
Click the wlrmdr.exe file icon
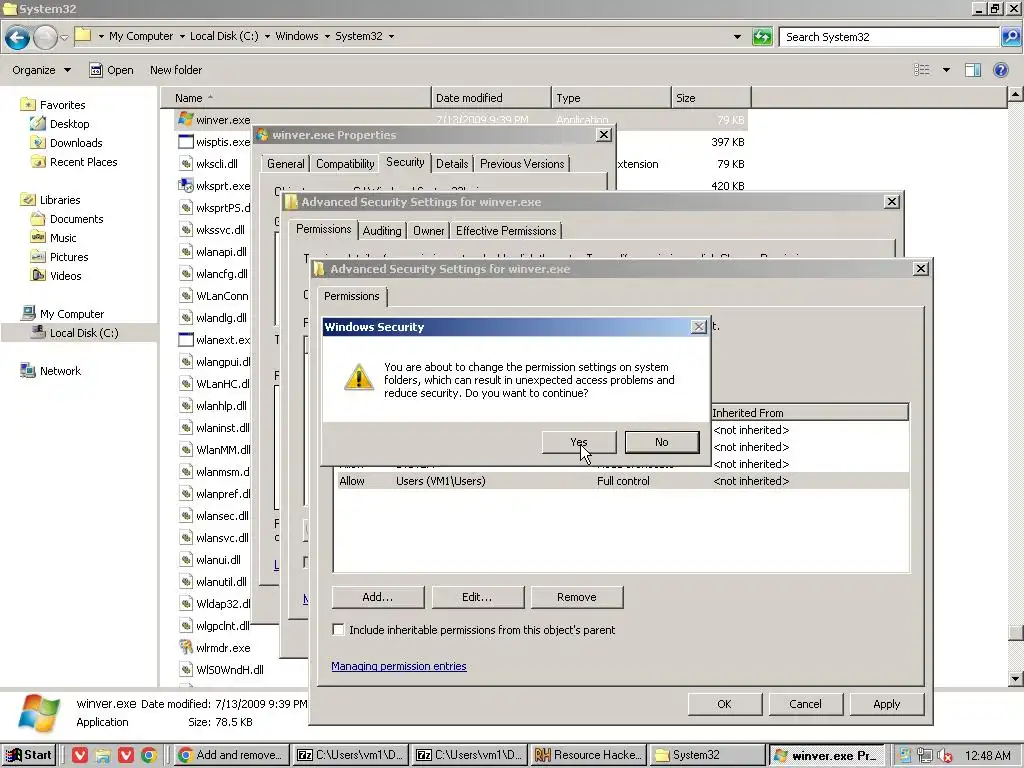(x=186, y=647)
